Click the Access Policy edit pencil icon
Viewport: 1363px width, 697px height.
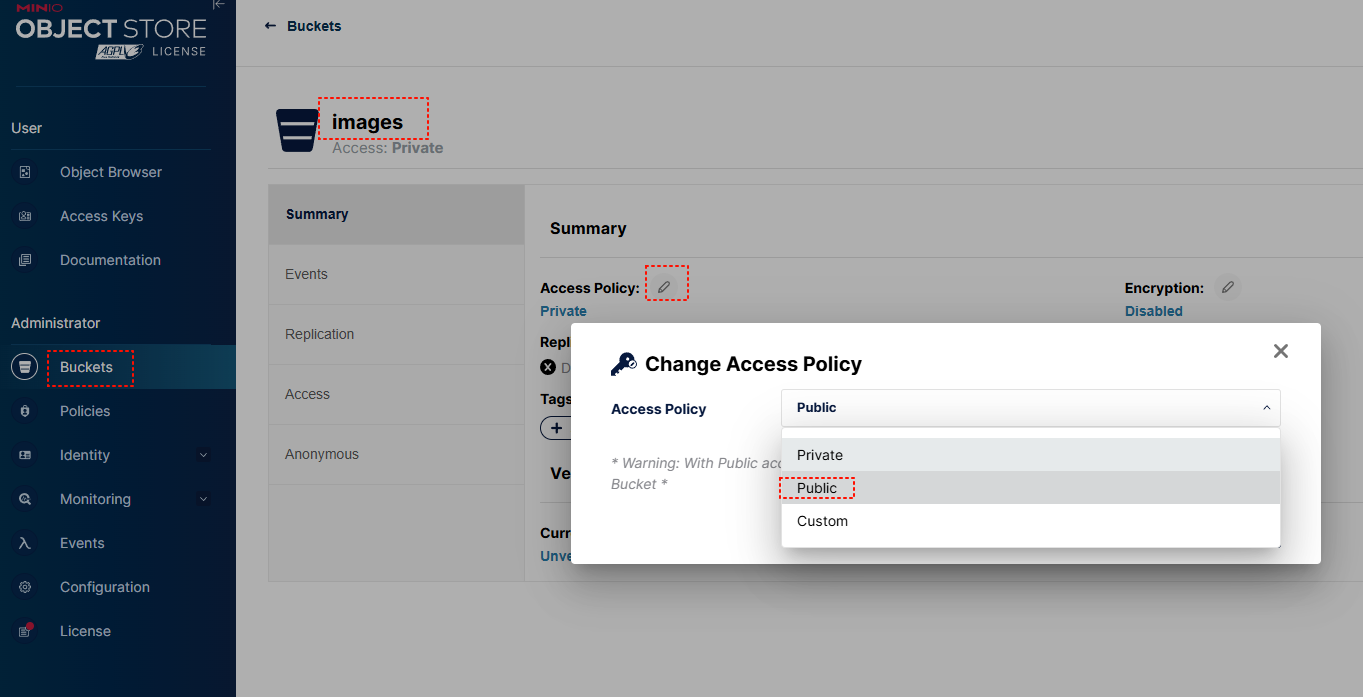tap(663, 288)
